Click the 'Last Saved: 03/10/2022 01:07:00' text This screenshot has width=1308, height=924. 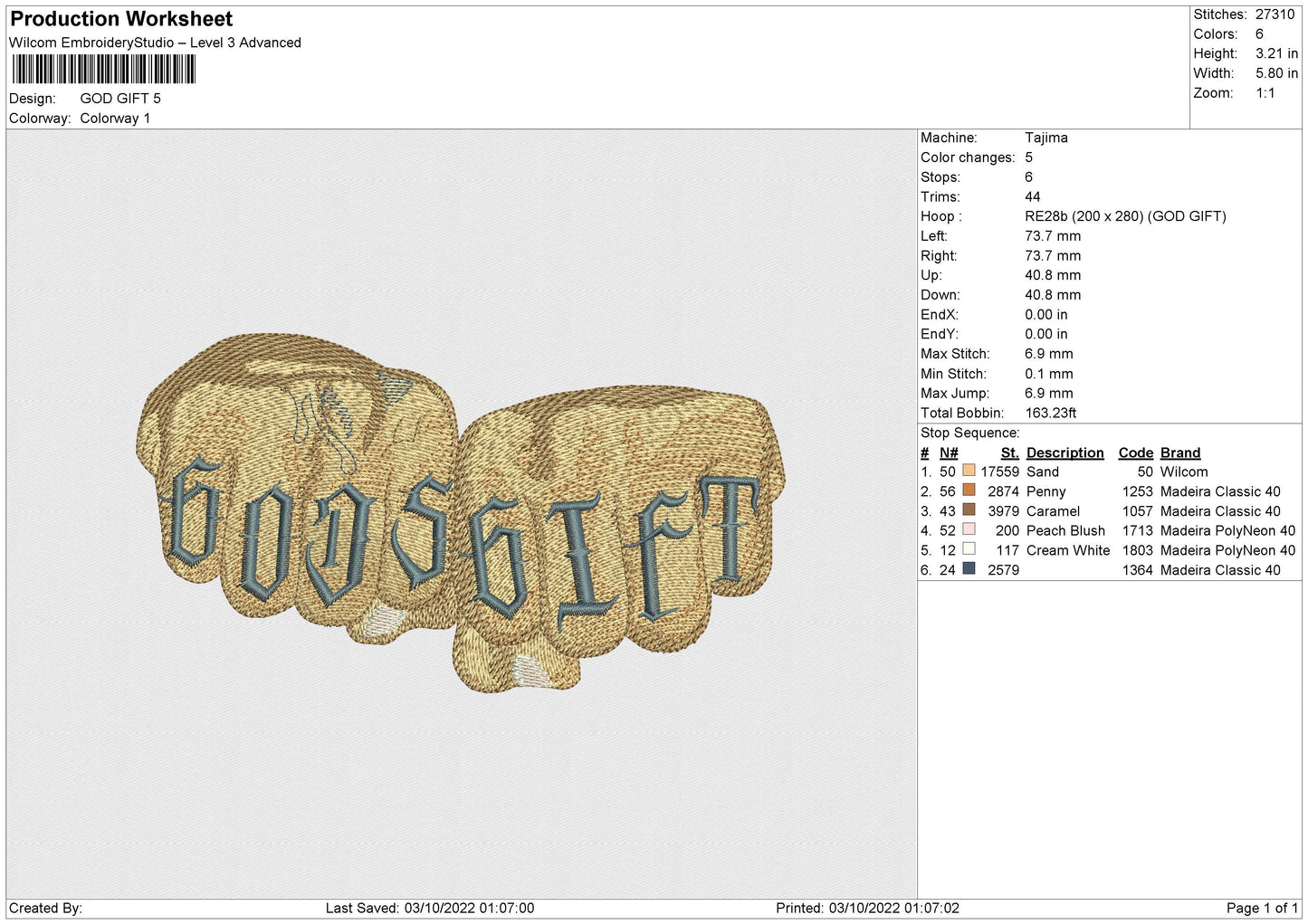tap(430, 908)
